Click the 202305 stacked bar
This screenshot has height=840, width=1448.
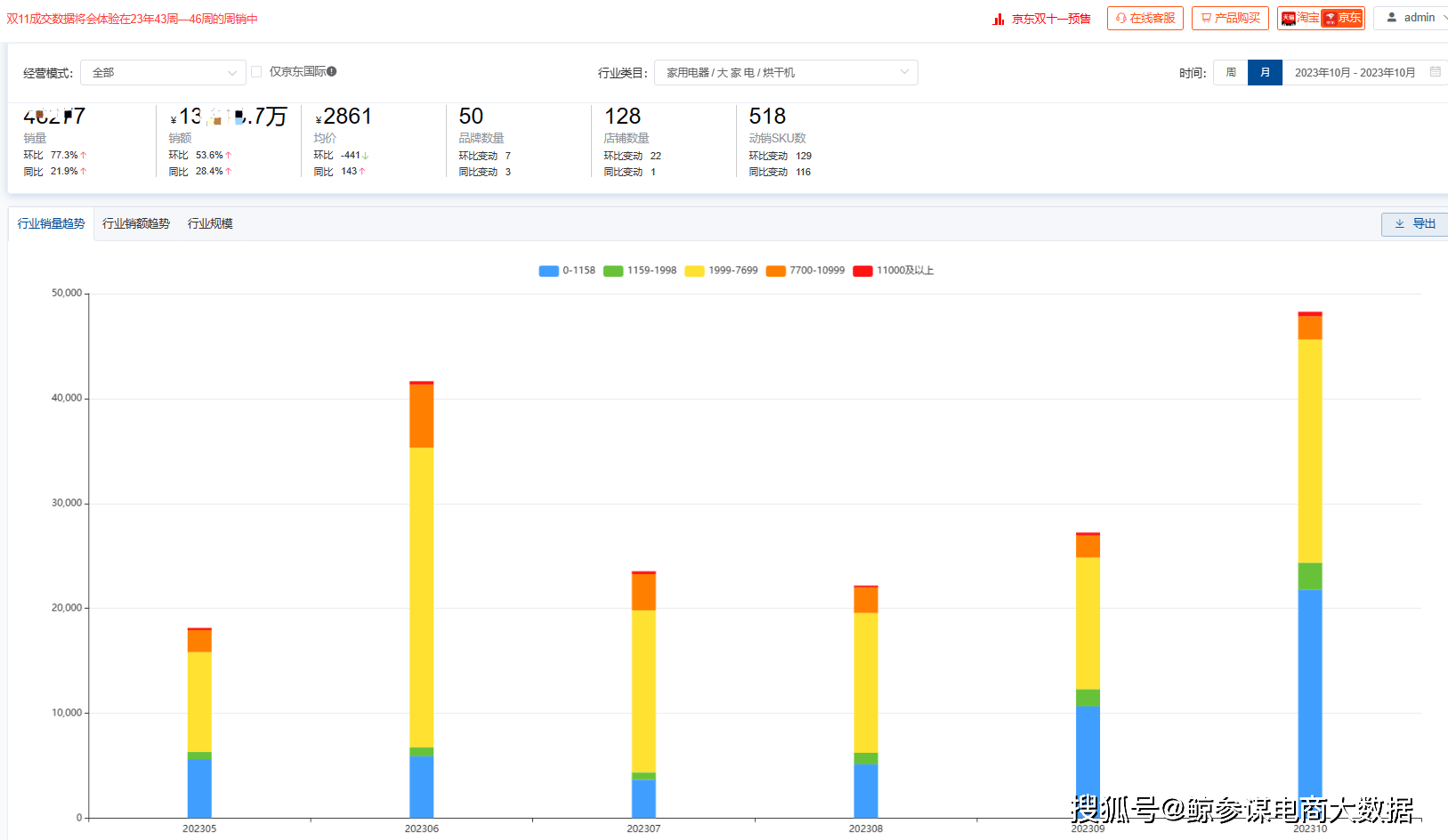[199, 723]
